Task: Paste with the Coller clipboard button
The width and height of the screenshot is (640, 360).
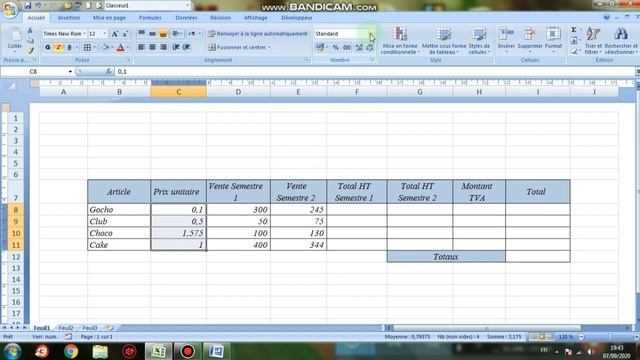Action: point(15,40)
